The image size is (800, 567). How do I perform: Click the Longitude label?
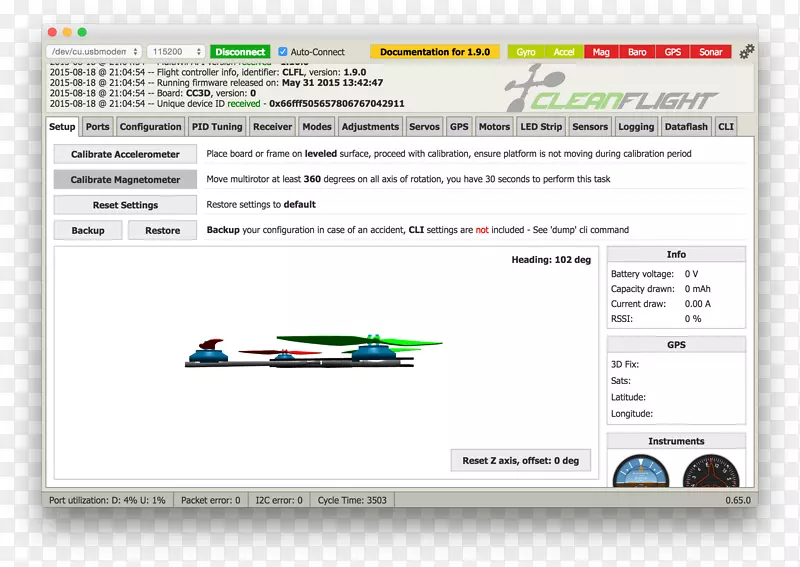click(632, 413)
